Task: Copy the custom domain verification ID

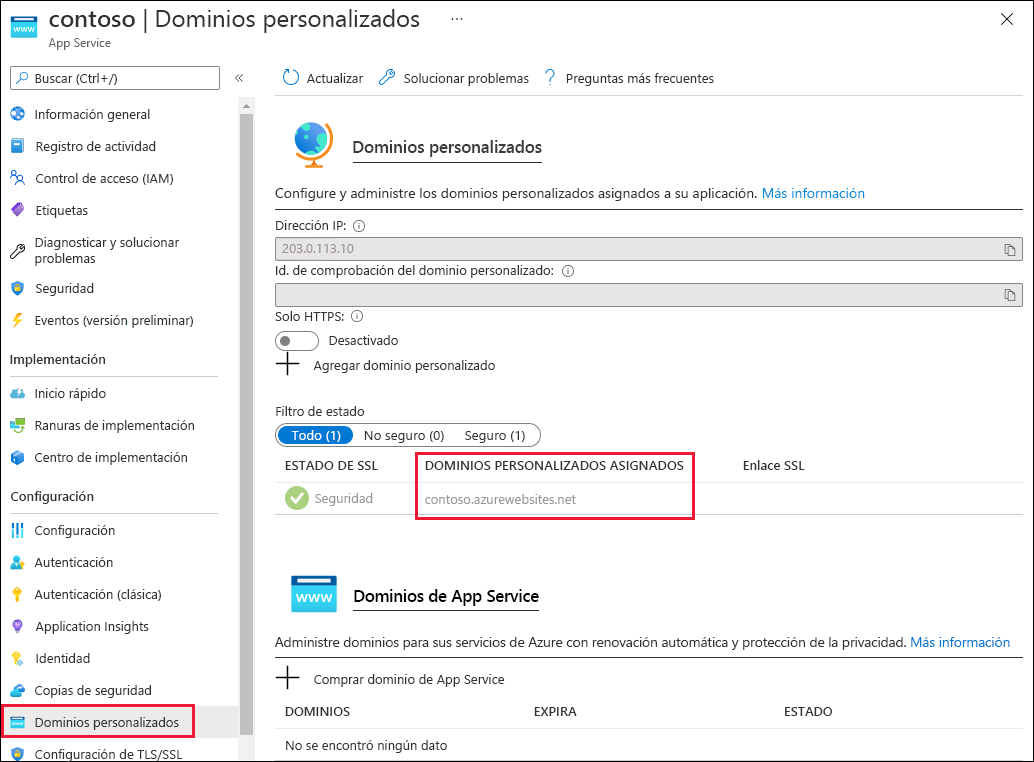Action: 1010,294
